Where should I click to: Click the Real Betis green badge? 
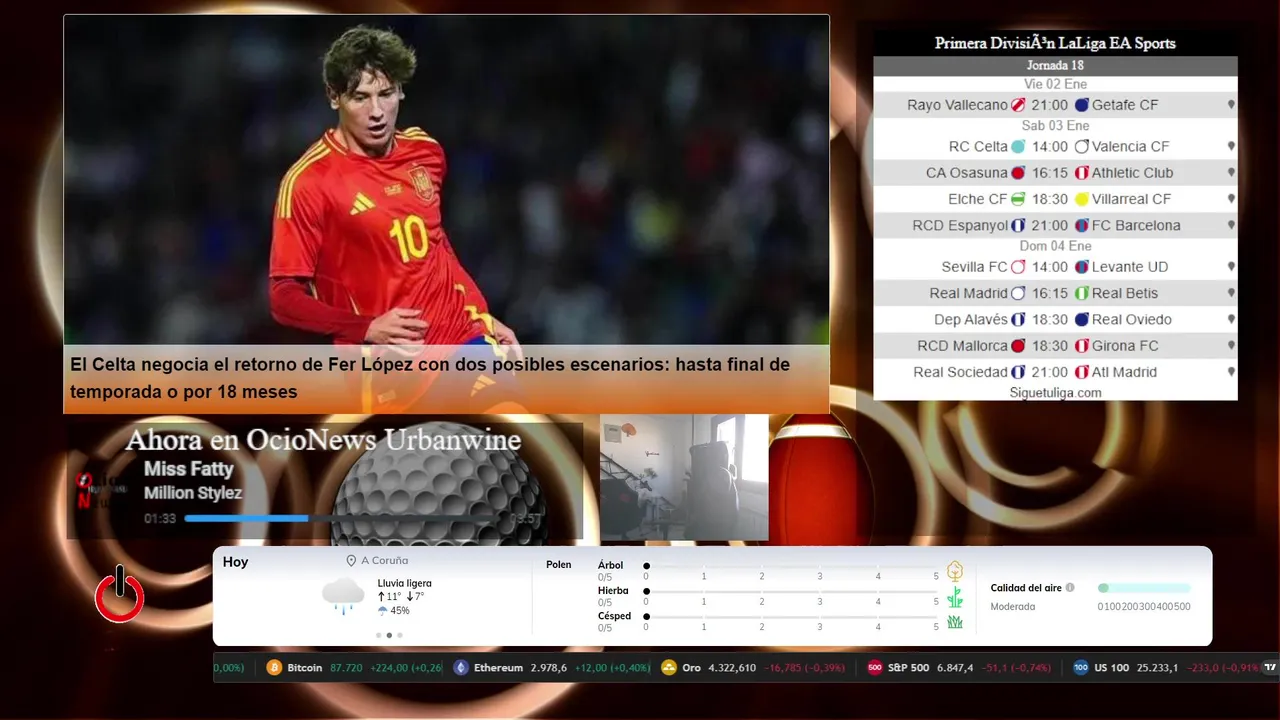tap(1082, 293)
